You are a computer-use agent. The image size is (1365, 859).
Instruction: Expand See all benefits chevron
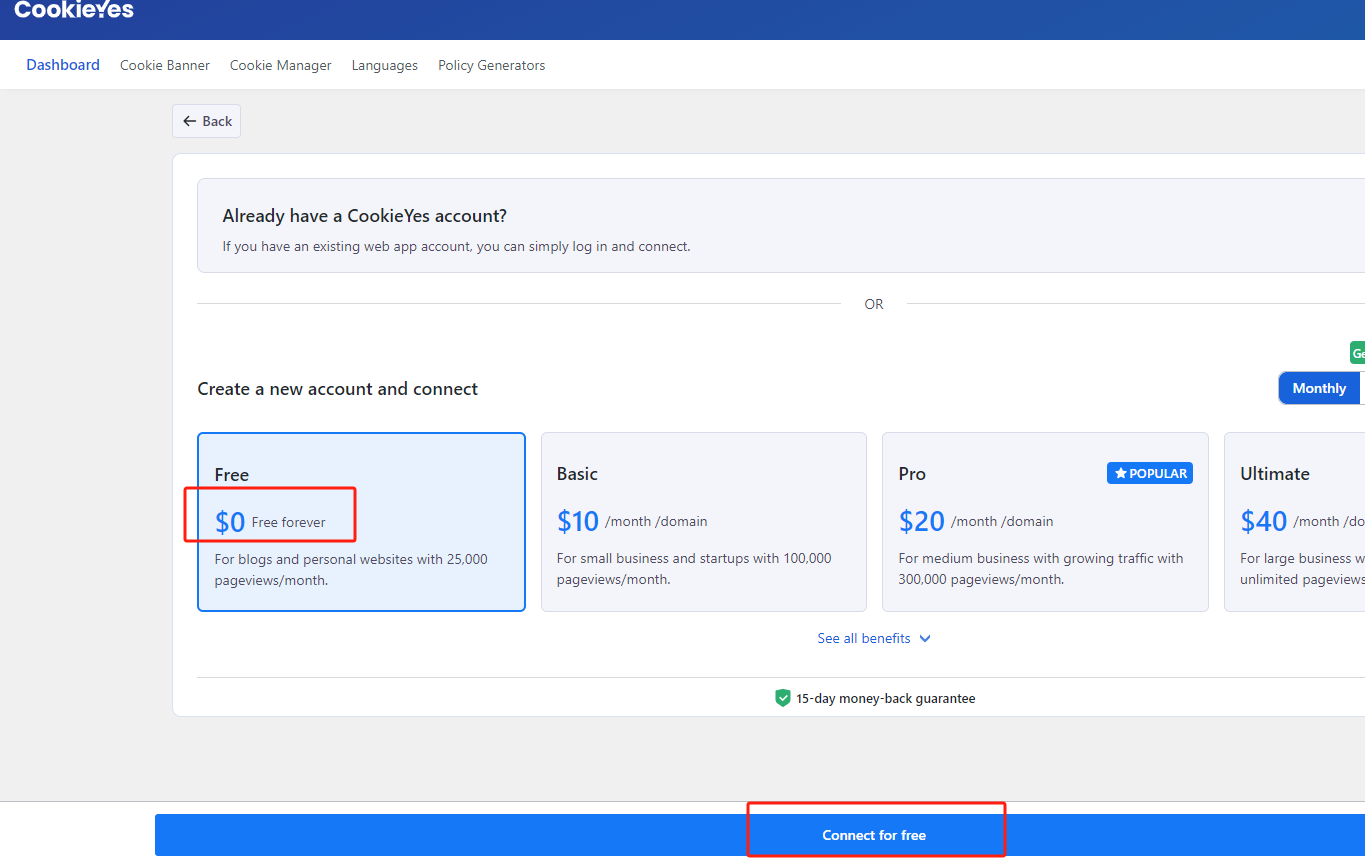925,639
